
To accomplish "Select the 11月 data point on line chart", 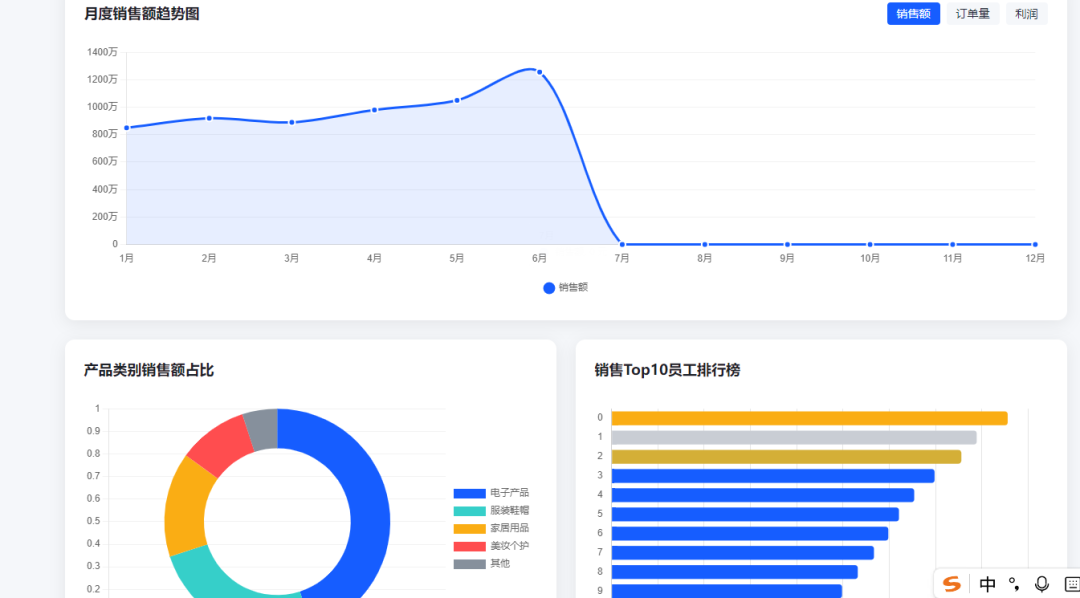I will click(953, 245).
